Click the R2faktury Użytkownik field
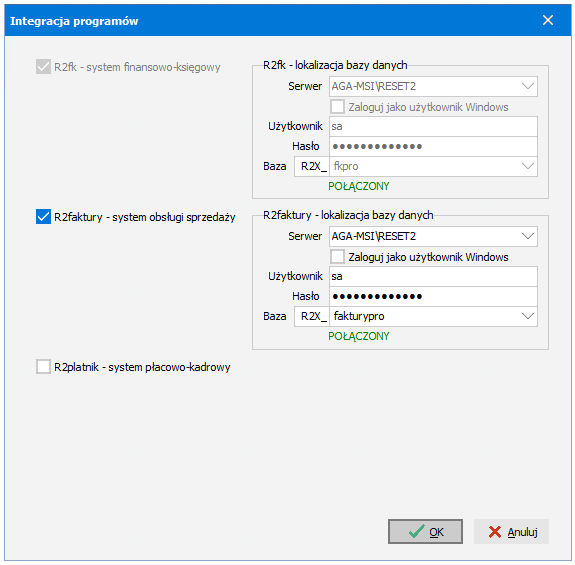Image resolution: width=575 pixels, height=565 pixels. tap(433, 276)
